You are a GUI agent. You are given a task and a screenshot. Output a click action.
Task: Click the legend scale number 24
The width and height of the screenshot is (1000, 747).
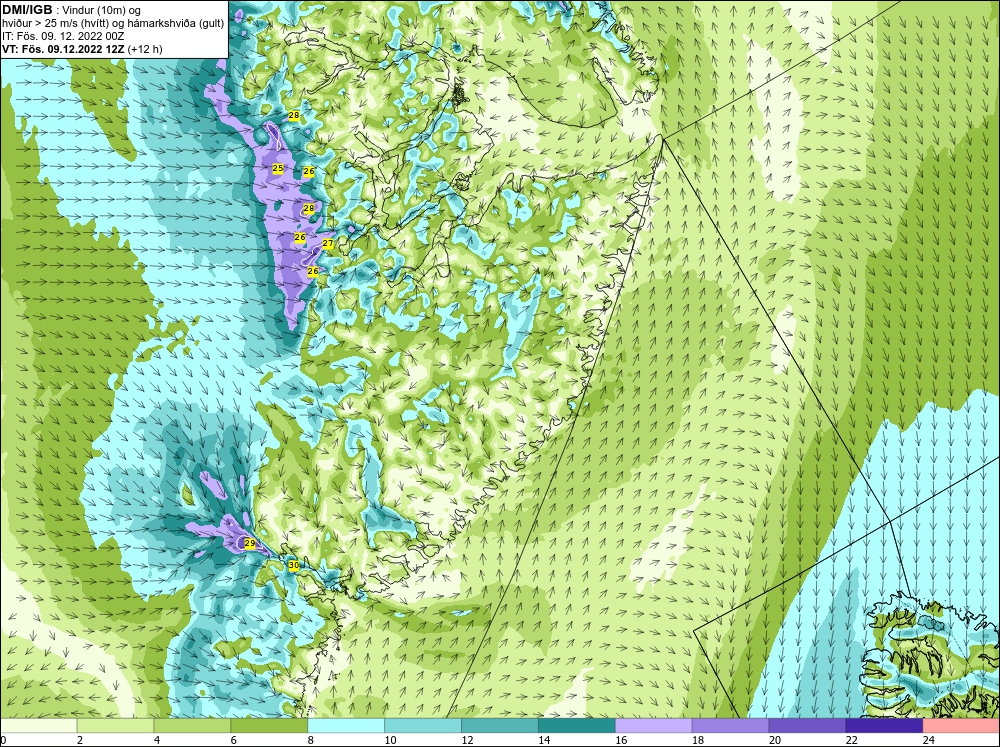coord(929,740)
